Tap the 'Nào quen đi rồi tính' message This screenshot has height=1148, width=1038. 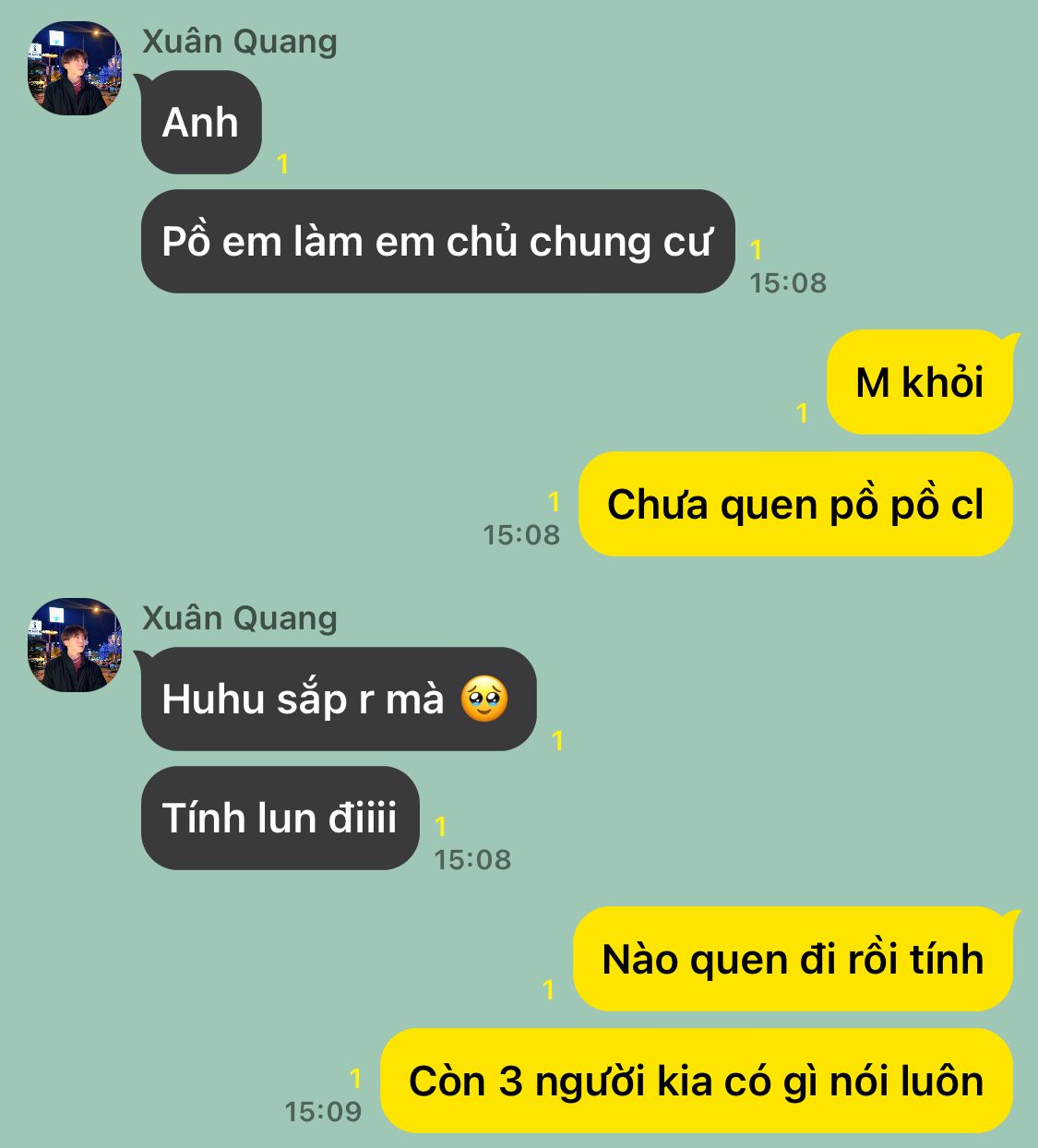tap(793, 959)
